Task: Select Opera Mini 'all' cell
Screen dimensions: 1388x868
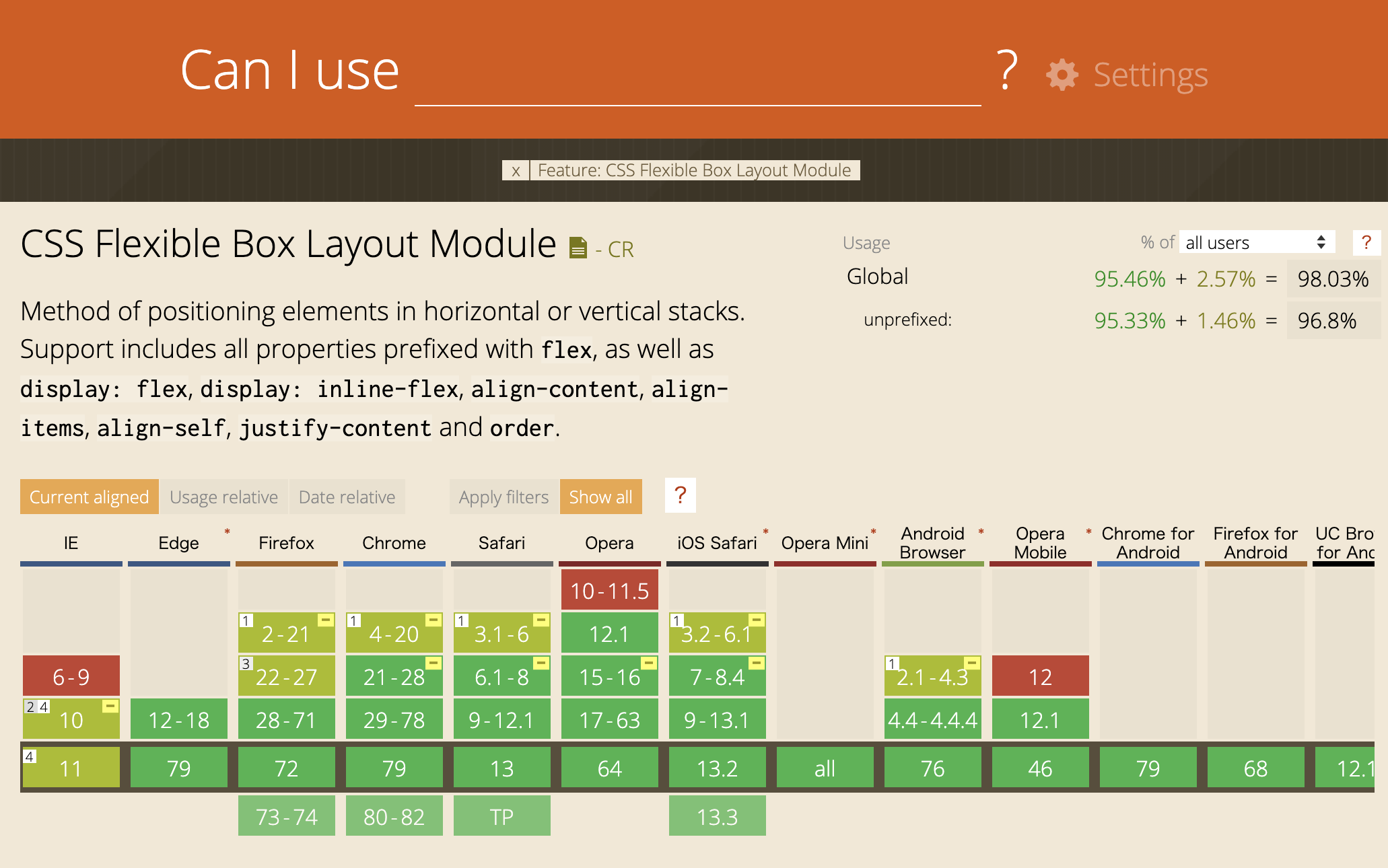Action: [x=825, y=768]
